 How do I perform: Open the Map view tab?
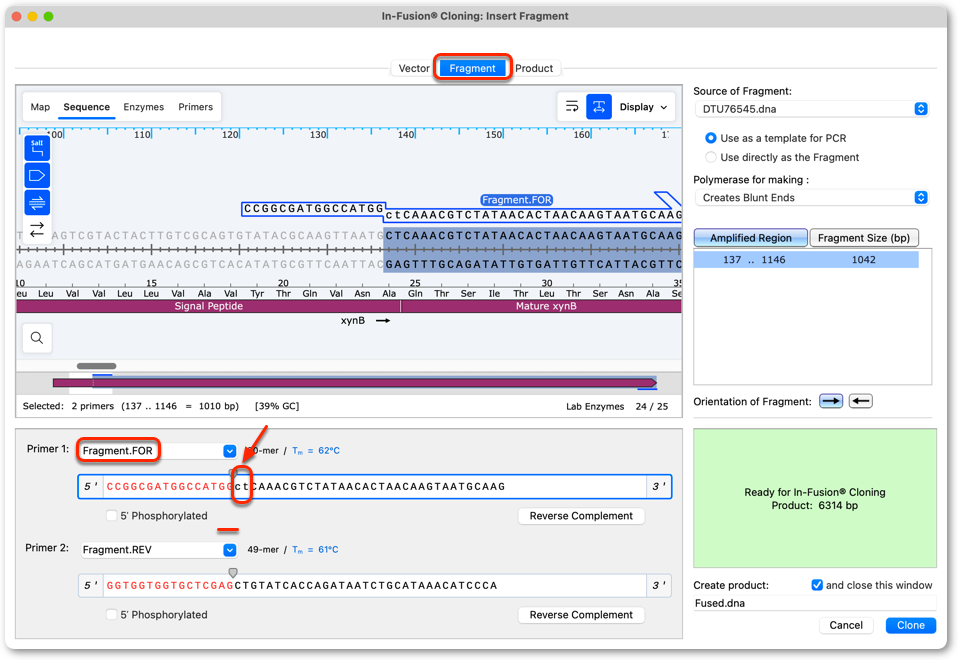[40, 107]
